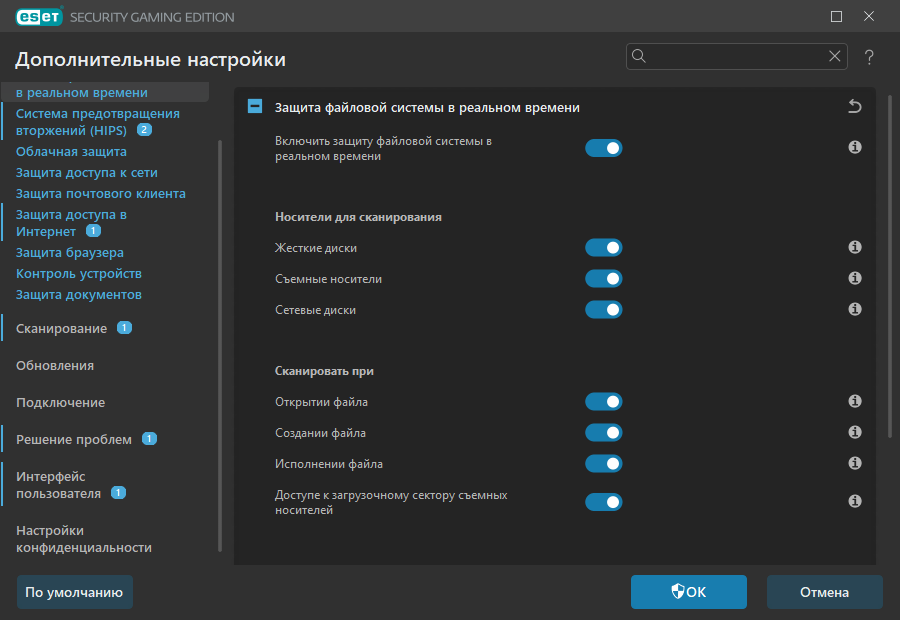This screenshot has height=620, width=900.
Task: Toggle the Создании файла switch
Action: pos(604,433)
